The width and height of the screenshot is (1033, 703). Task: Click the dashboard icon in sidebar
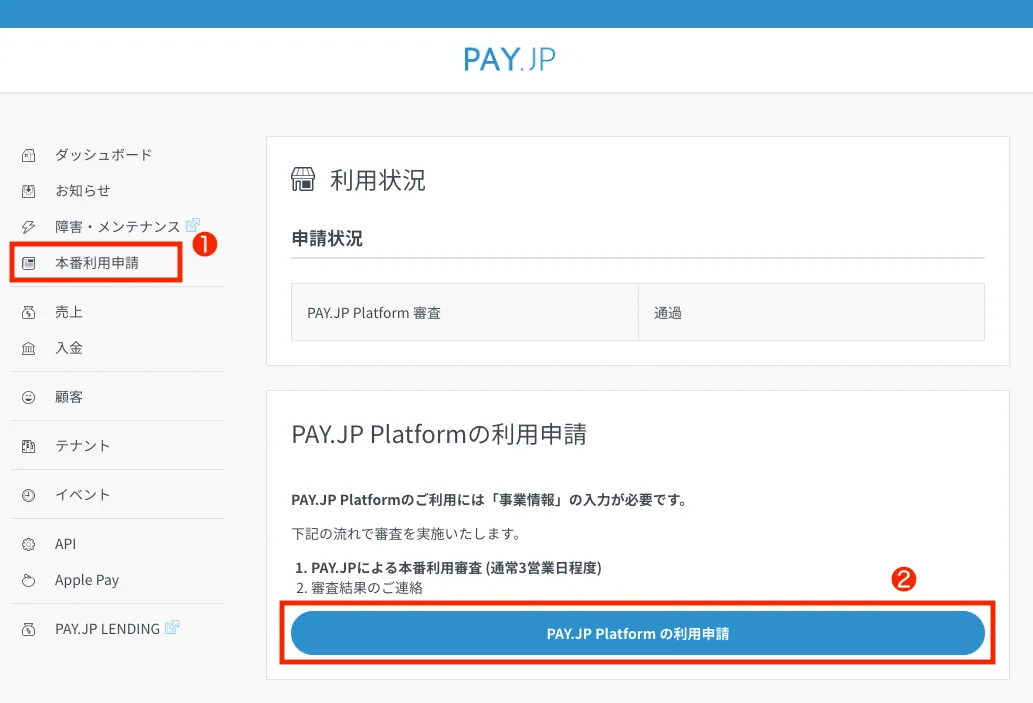[x=28, y=155]
